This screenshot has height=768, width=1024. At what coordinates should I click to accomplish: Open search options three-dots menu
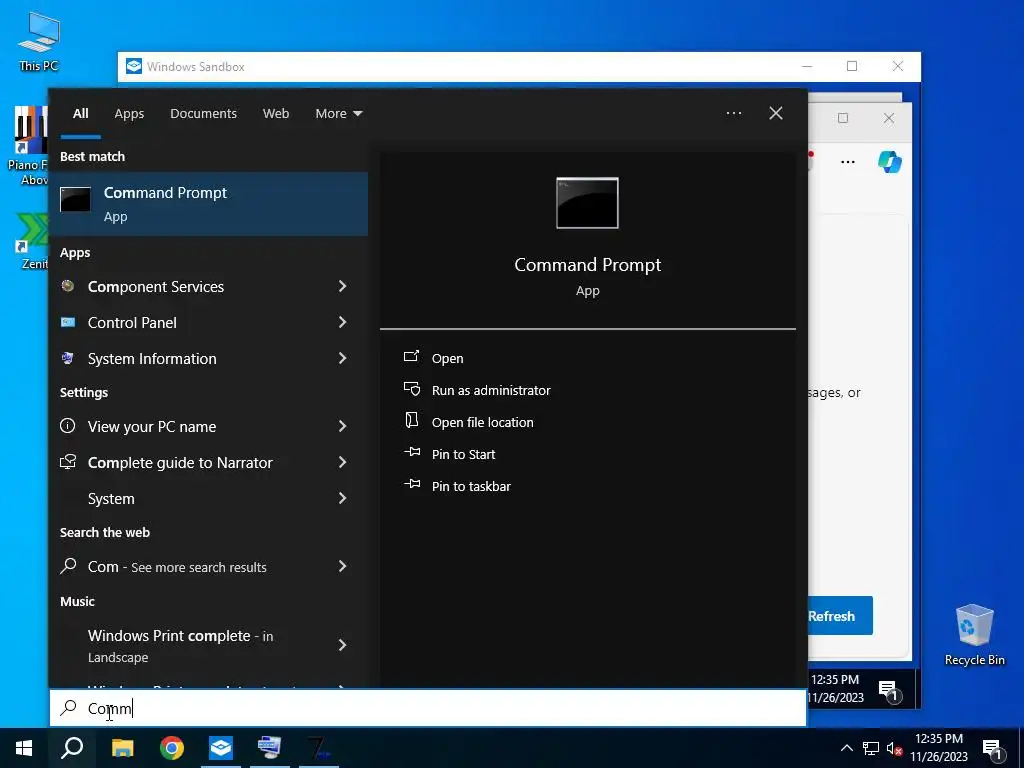734,113
